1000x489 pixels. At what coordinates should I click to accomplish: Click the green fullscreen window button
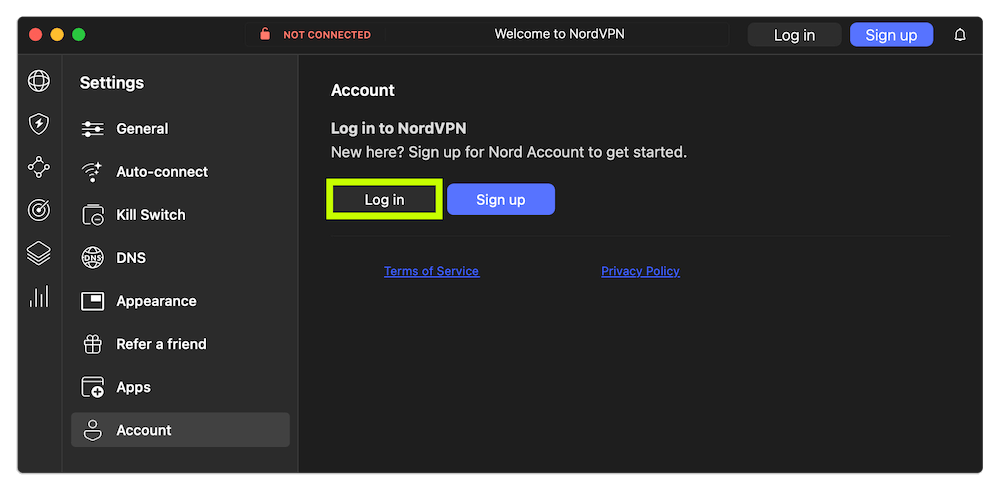point(78,35)
